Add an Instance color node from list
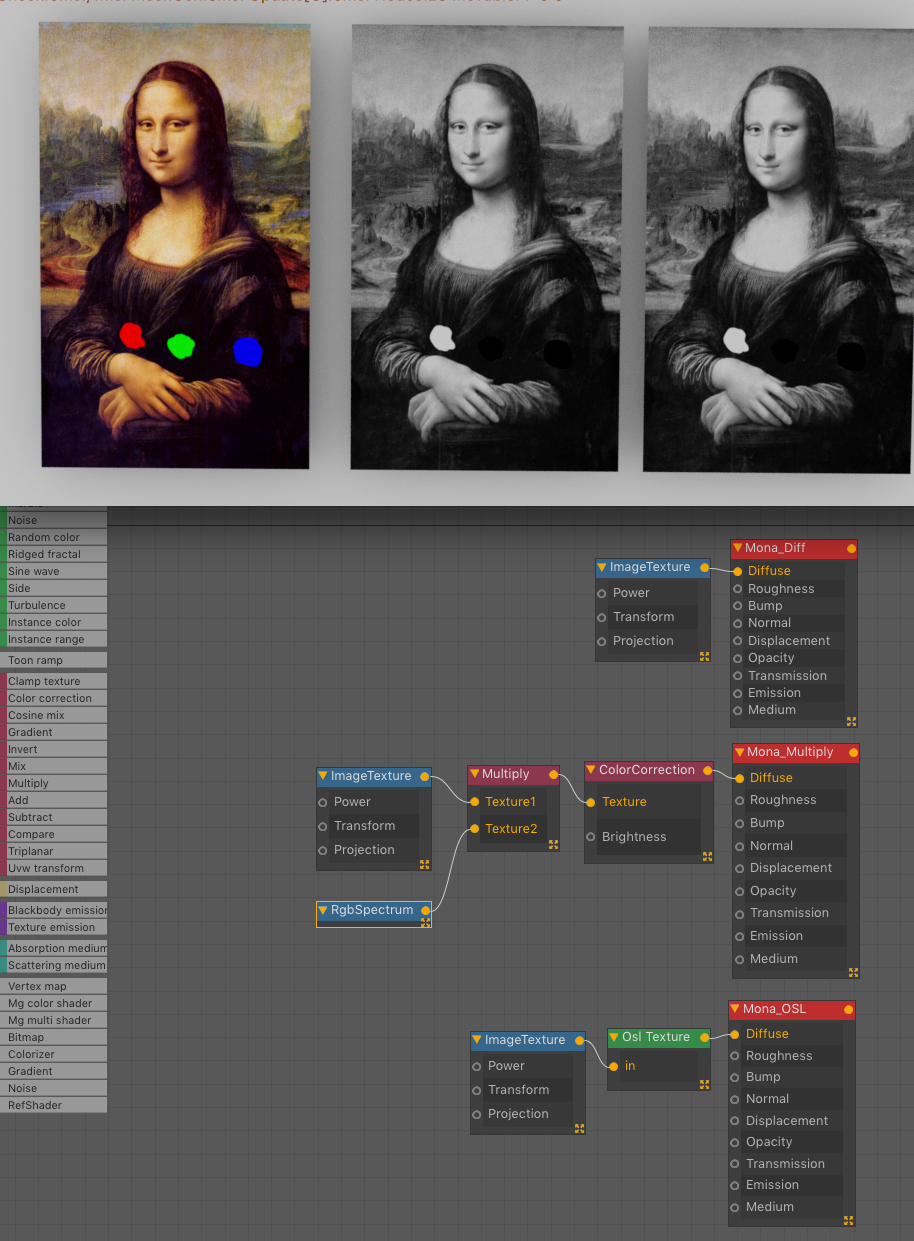This screenshot has width=914, height=1241. coord(54,622)
